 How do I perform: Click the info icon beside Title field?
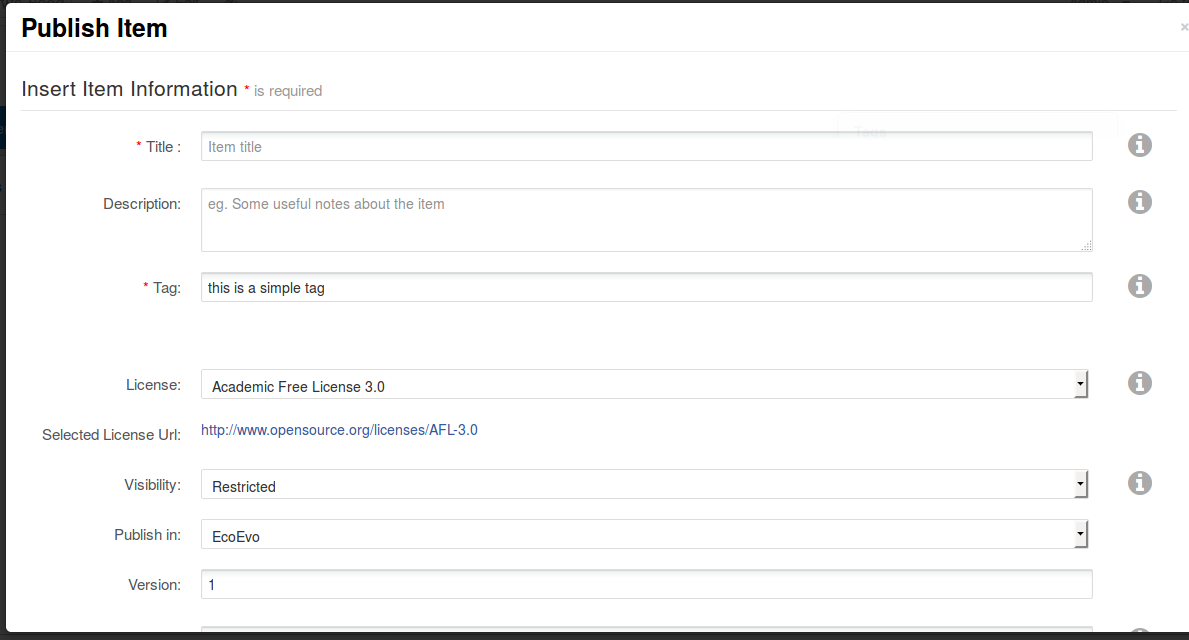[1140, 145]
